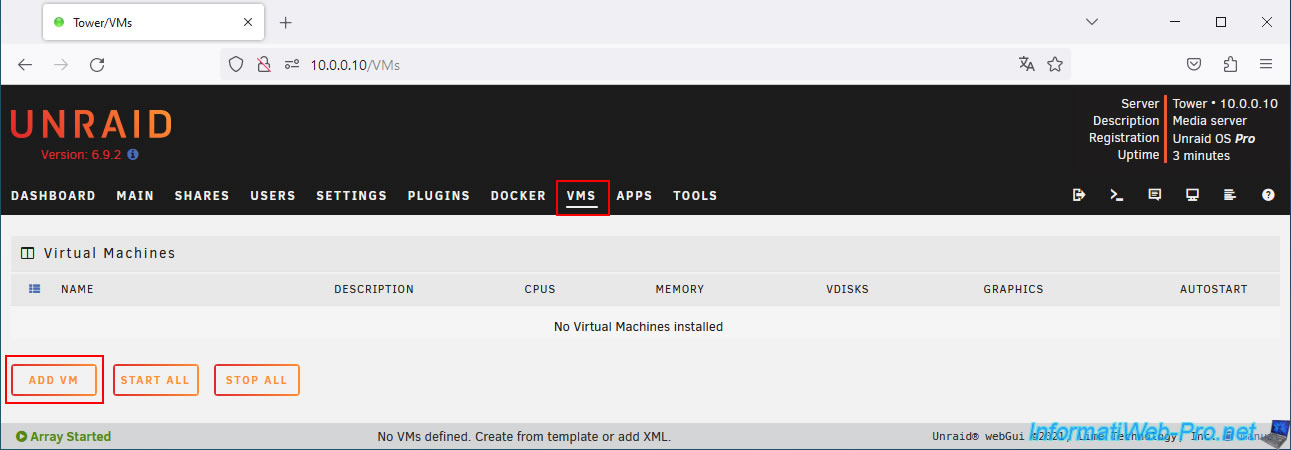The height and width of the screenshot is (450, 1291).
Task: Open the TOOLS menu item
Action: (695, 196)
